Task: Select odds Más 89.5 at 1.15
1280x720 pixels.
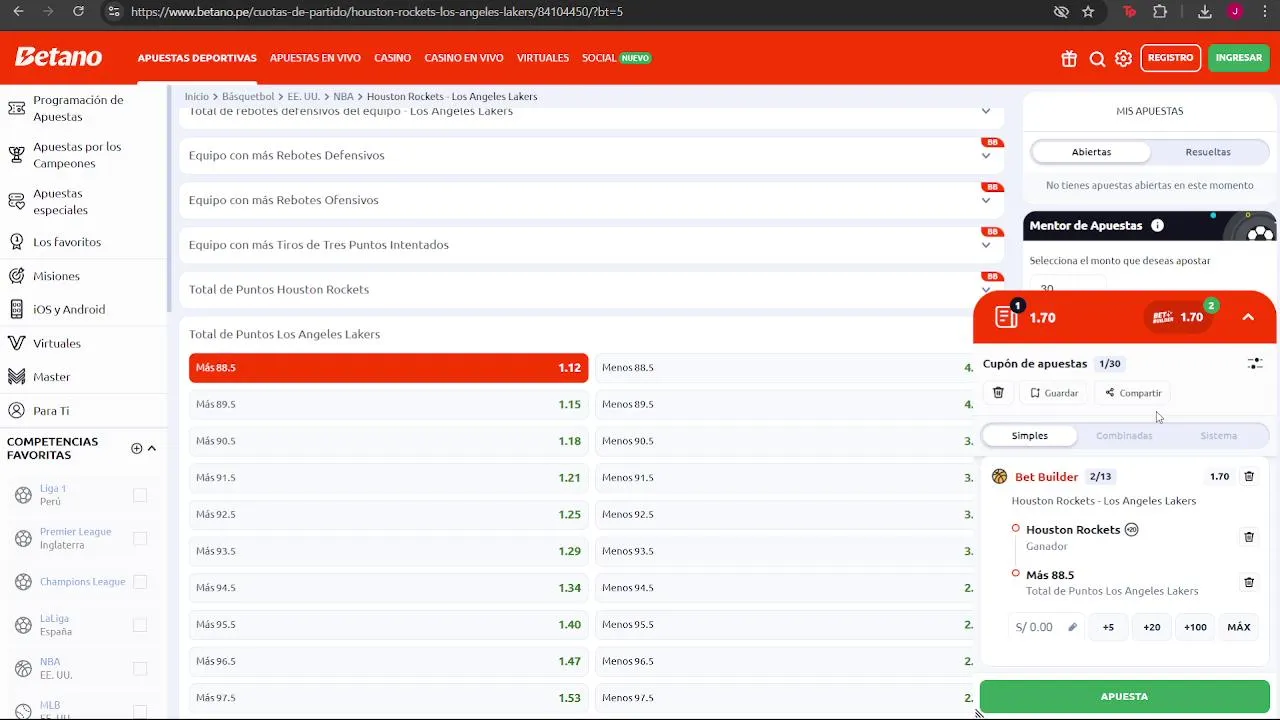Action: pos(388,404)
